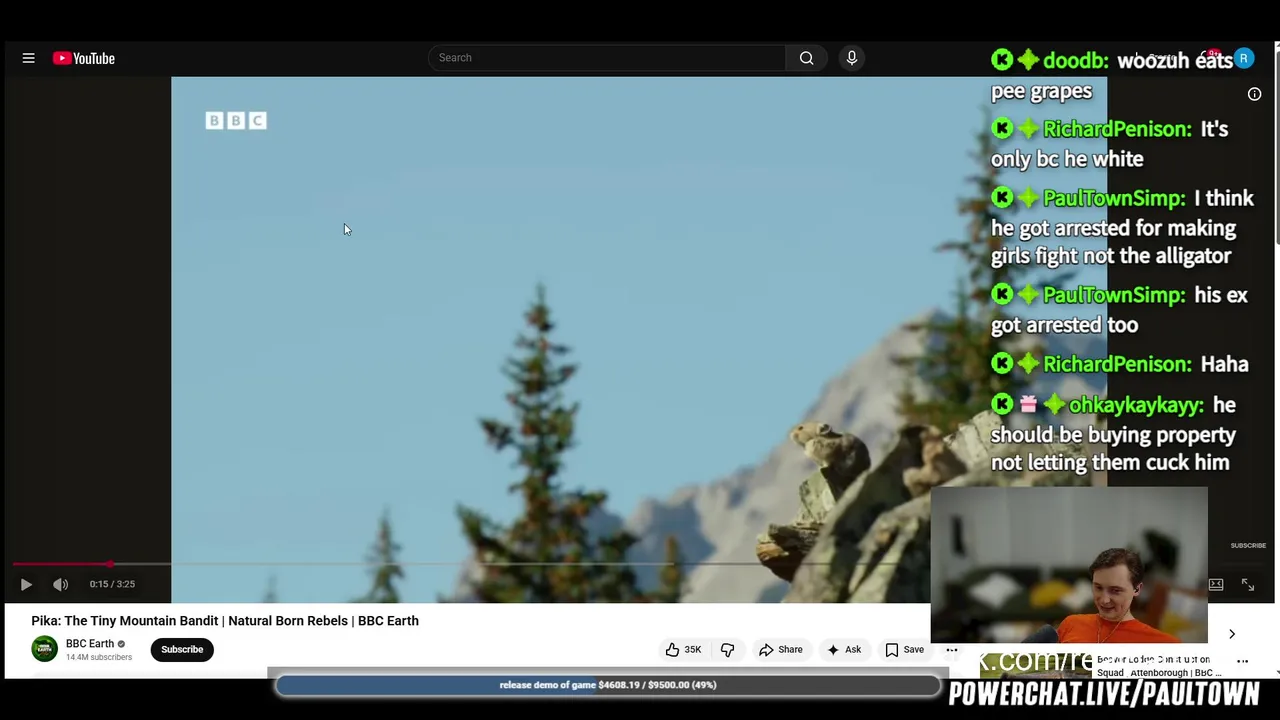This screenshot has width=1280, height=720.
Task: Click the 0:15 / 3:25 timestamp
Action: 112,584
